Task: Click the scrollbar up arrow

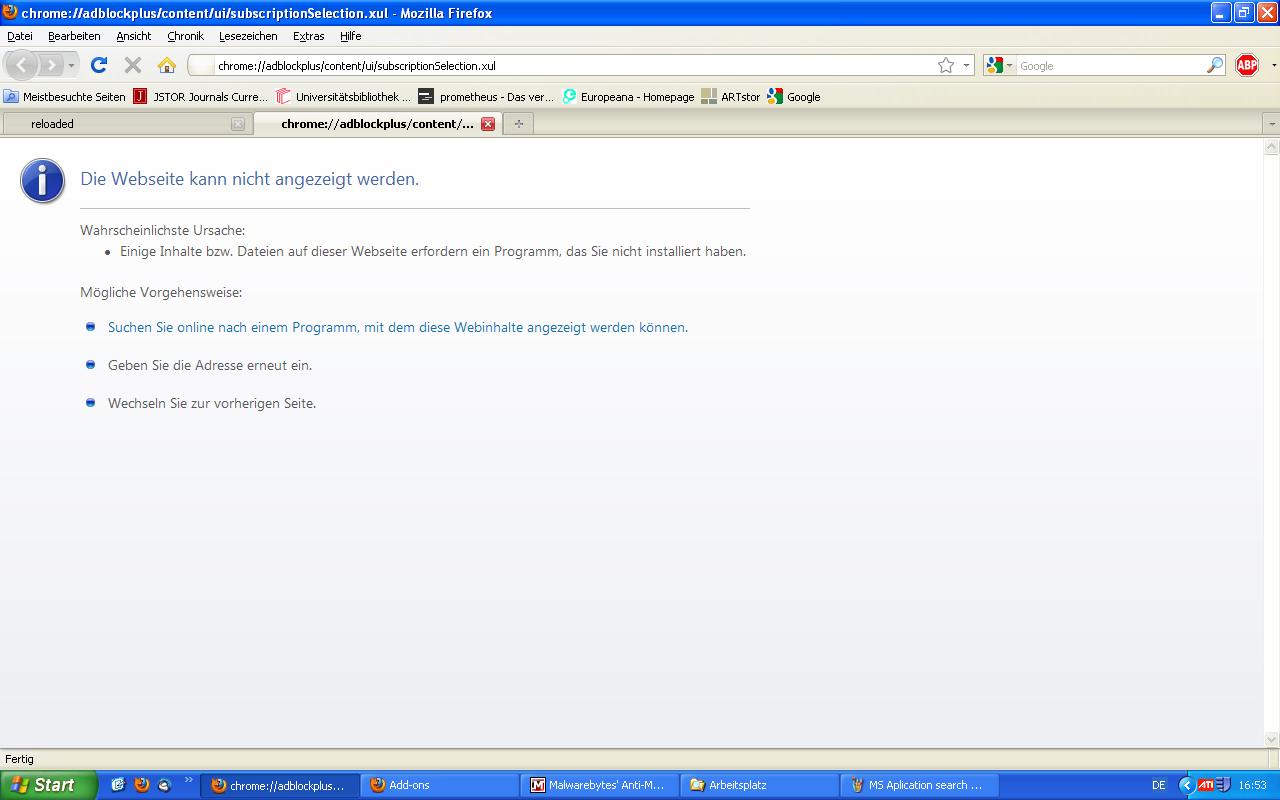Action: click(x=1272, y=146)
